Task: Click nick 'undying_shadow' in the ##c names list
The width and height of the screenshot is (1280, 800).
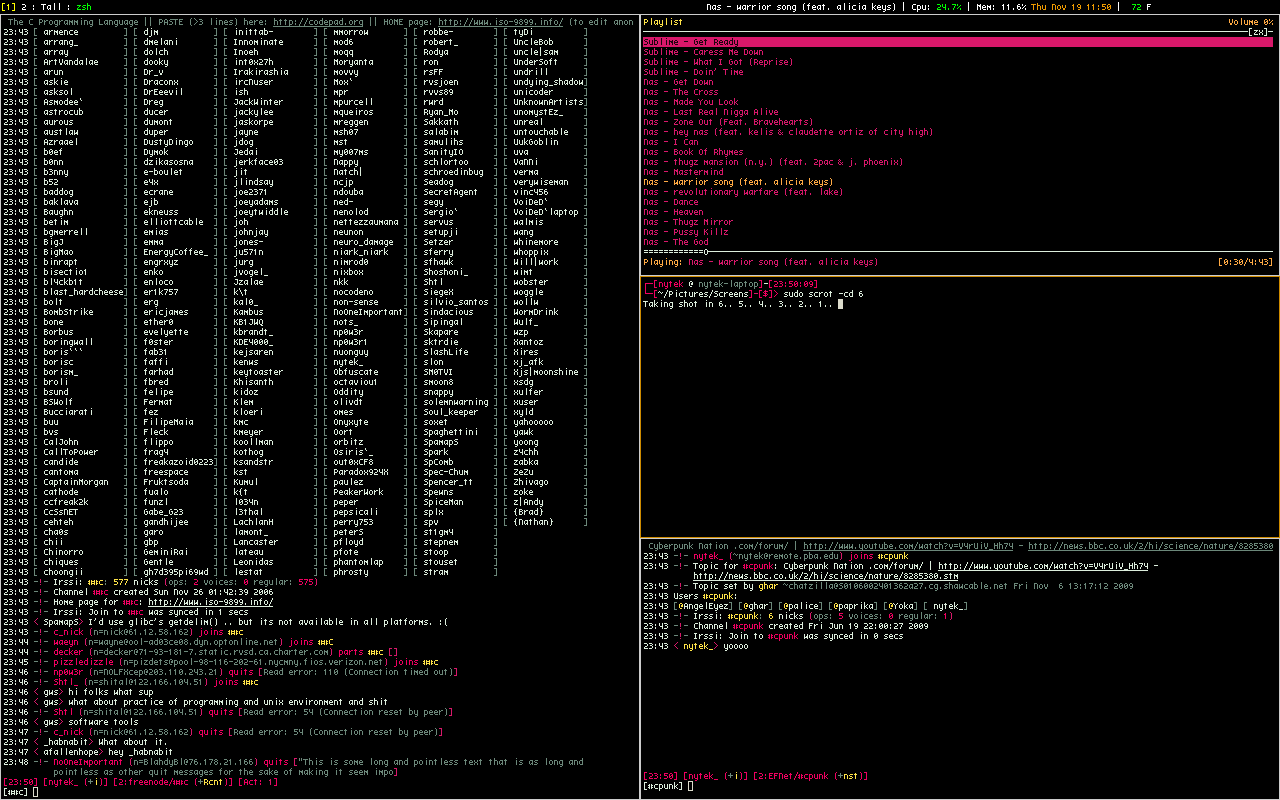Action: 549,82
